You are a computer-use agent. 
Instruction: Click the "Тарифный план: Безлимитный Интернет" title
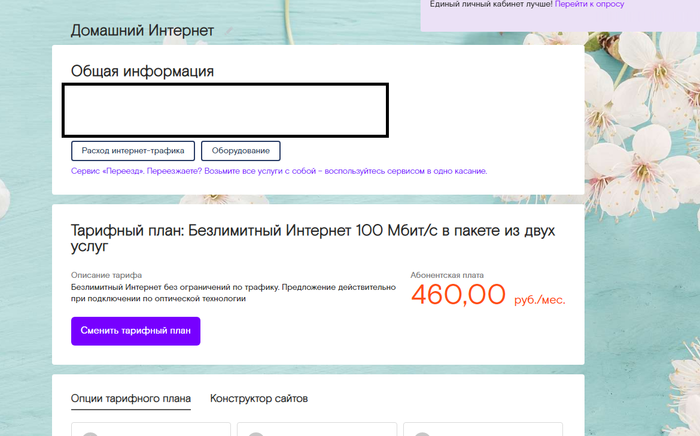312,238
